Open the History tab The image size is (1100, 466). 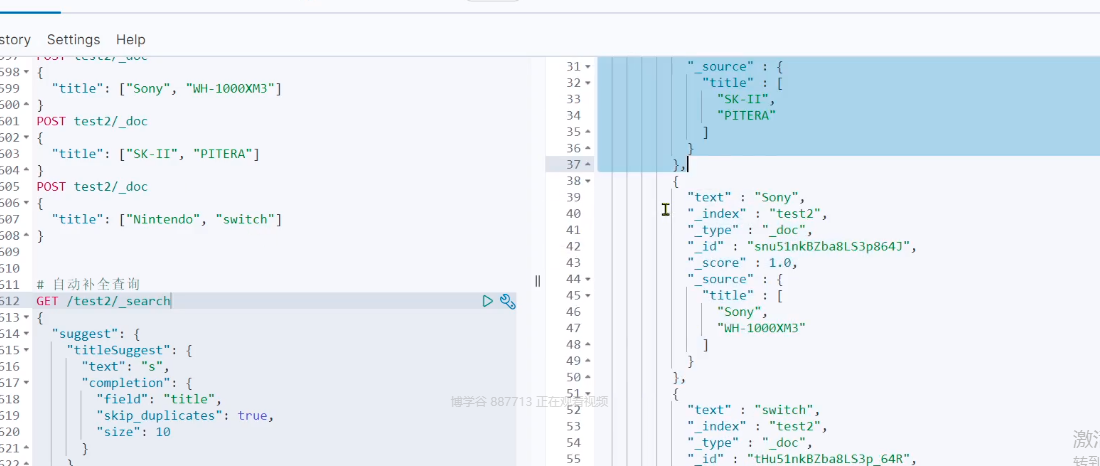click(x=15, y=39)
